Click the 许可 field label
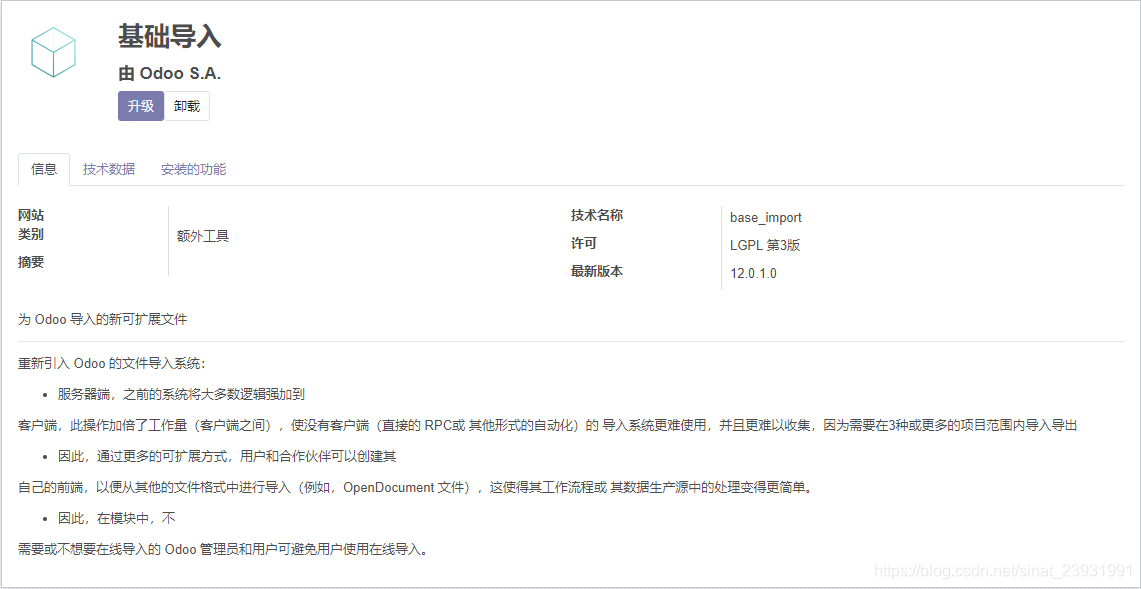The width and height of the screenshot is (1141, 589). click(x=584, y=243)
